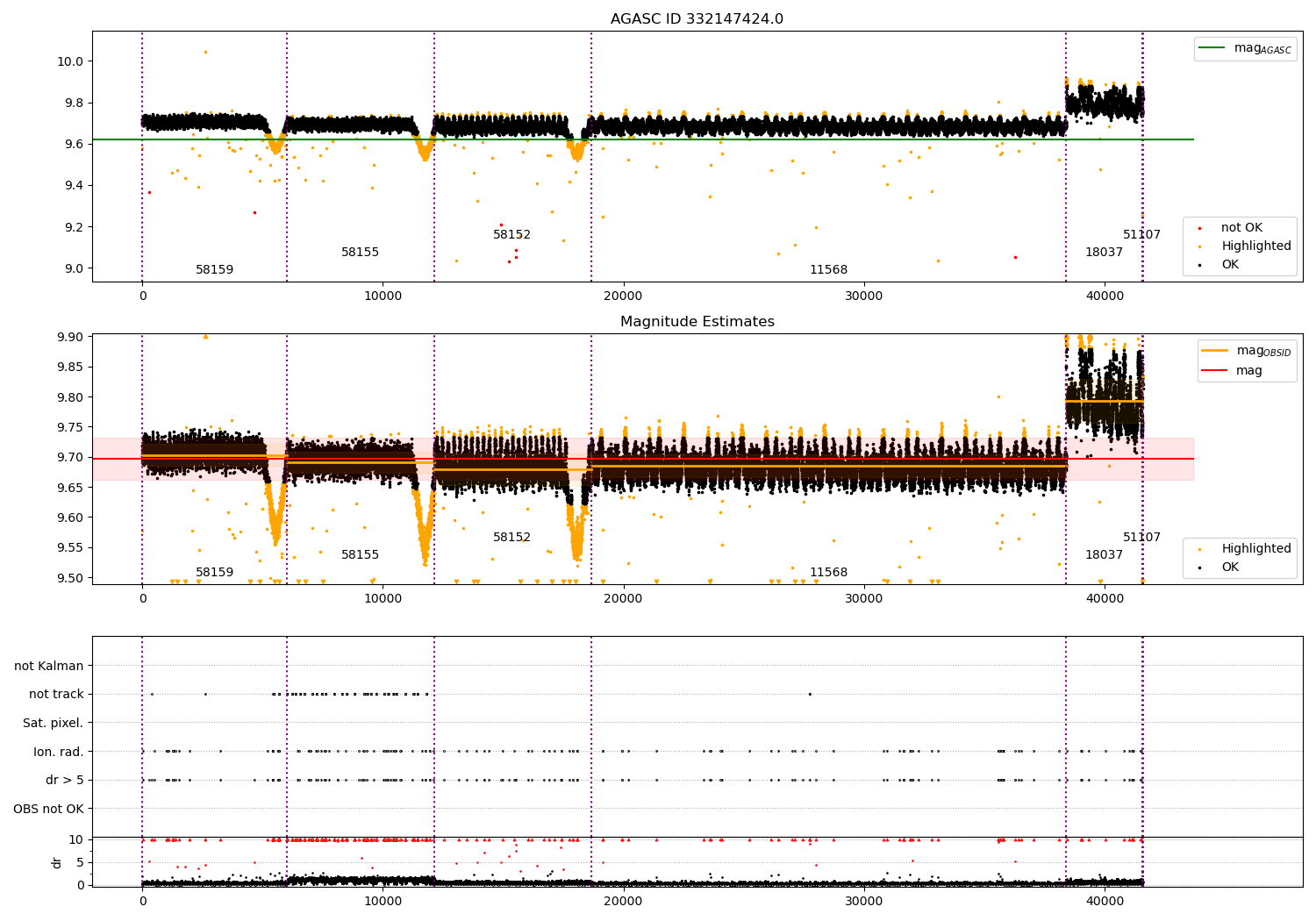
Task: Click OBSID label 18037 in top panel
Action: tap(1104, 253)
